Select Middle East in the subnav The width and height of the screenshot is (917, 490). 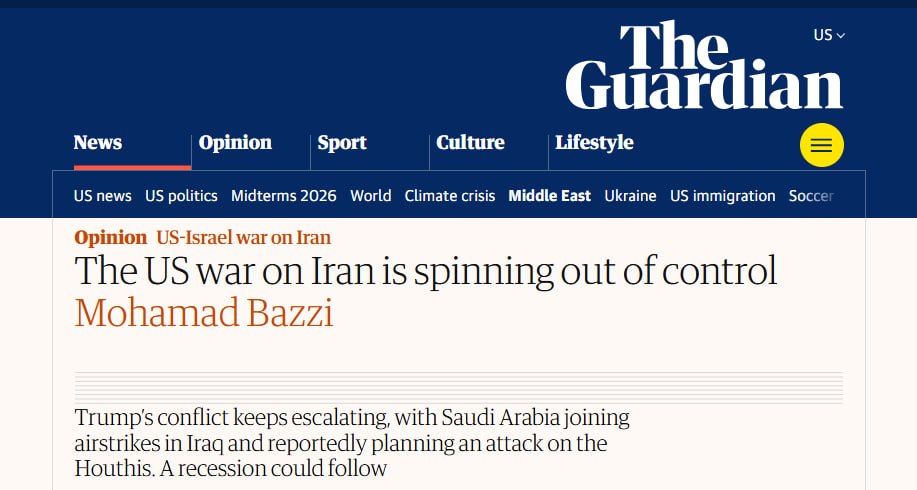pos(550,196)
